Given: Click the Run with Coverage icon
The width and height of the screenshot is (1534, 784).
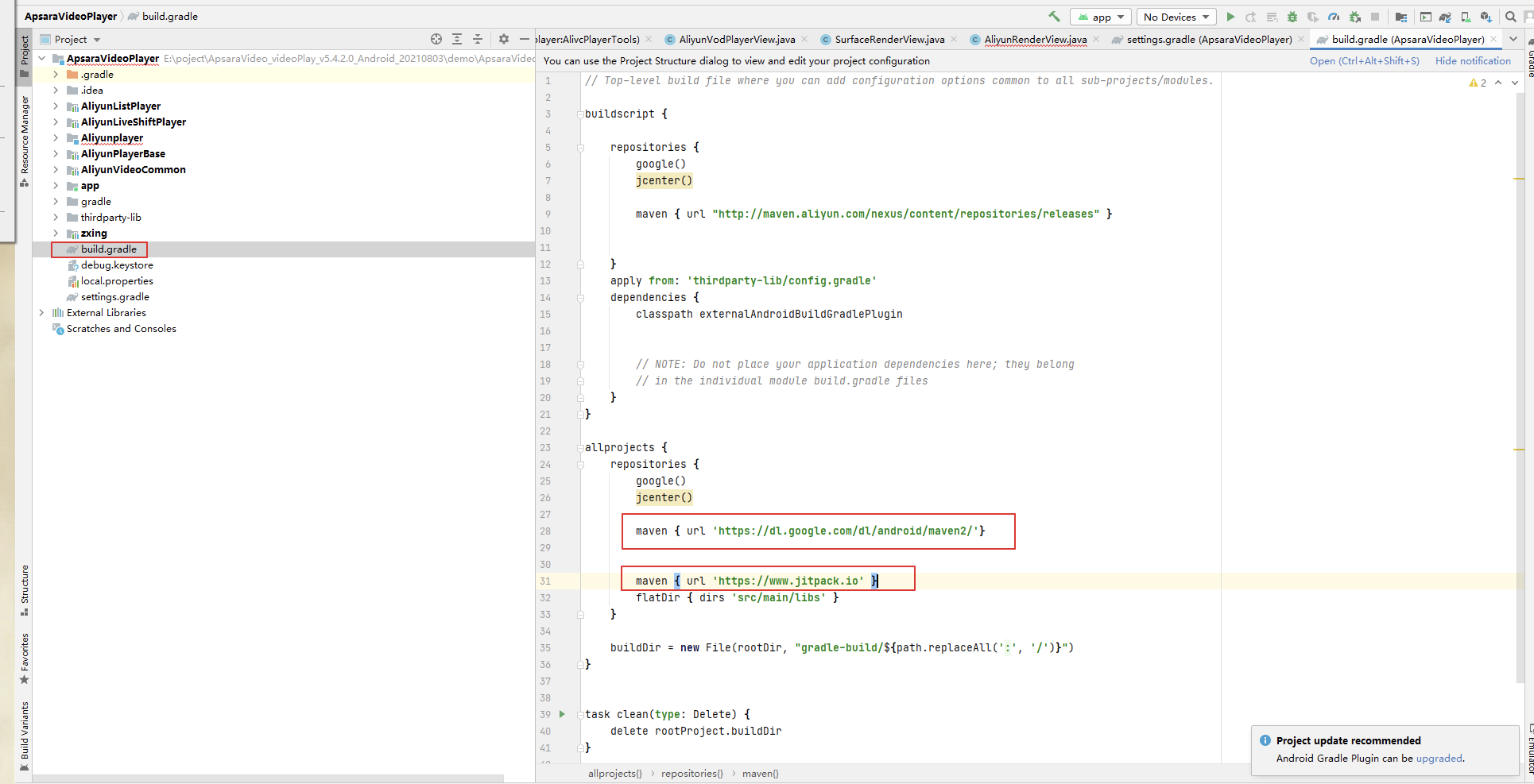Looking at the screenshot, I should click(x=1313, y=17).
